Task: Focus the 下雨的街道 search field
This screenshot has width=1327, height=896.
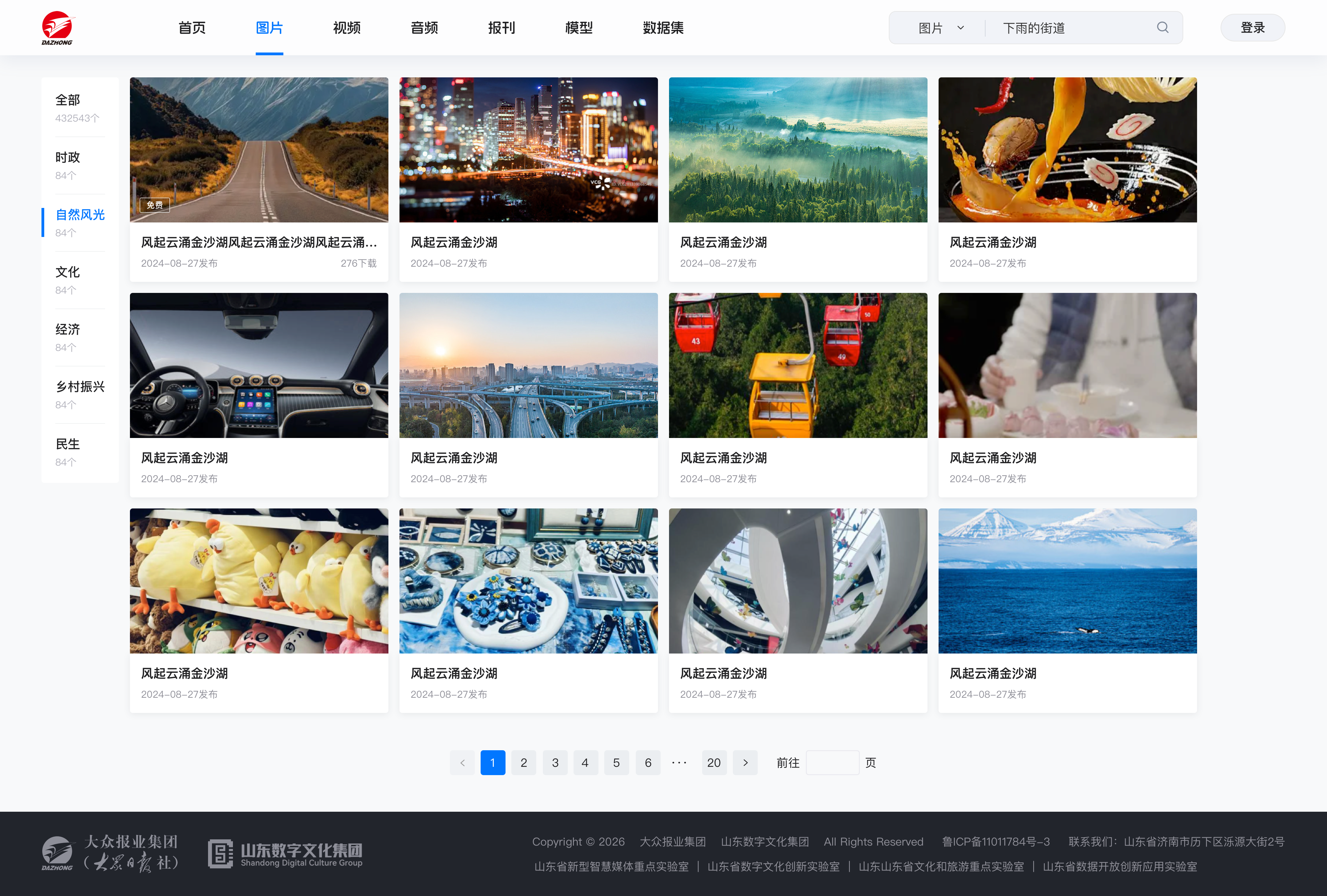Action: pyautogui.click(x=1073, y=28)
